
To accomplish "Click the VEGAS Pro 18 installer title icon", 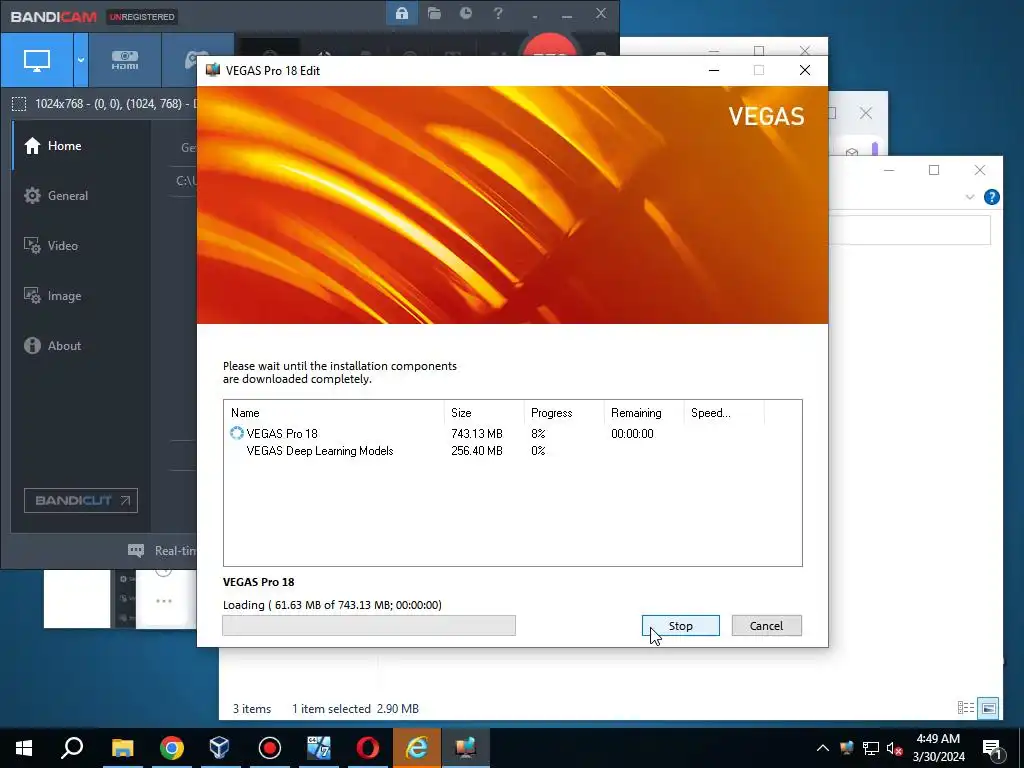I will click(x=212, y=70).
